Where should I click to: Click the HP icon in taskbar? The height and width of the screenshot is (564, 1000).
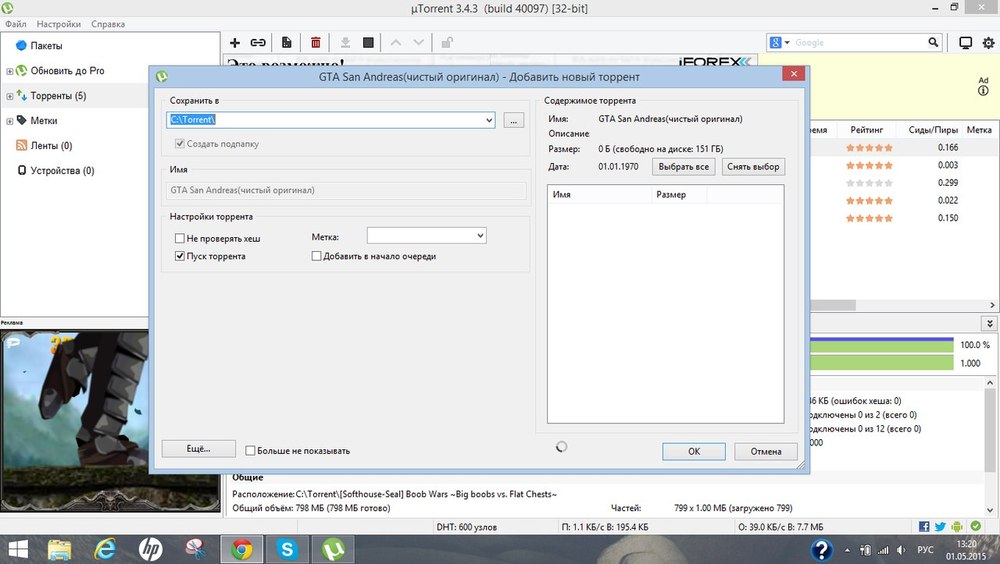click(151, 549)
